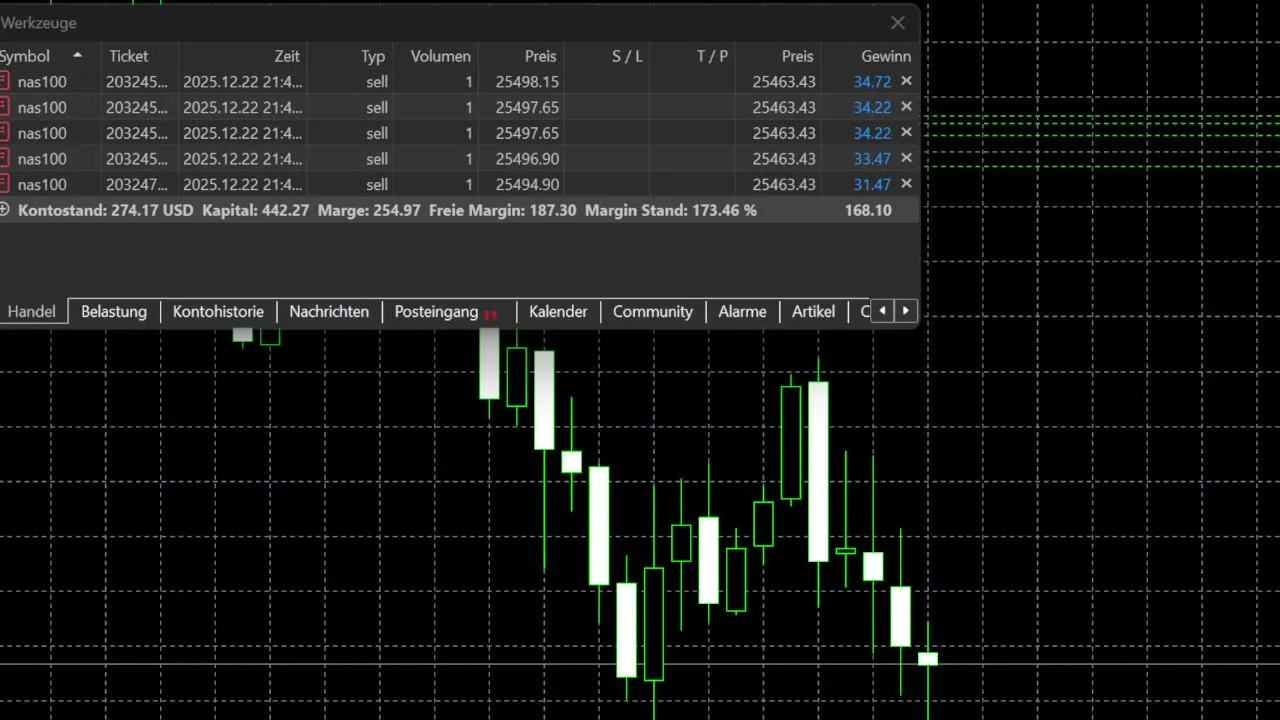Click the T / P cell of the 31.47 row
1280x720 pixels.
[692, 185]
